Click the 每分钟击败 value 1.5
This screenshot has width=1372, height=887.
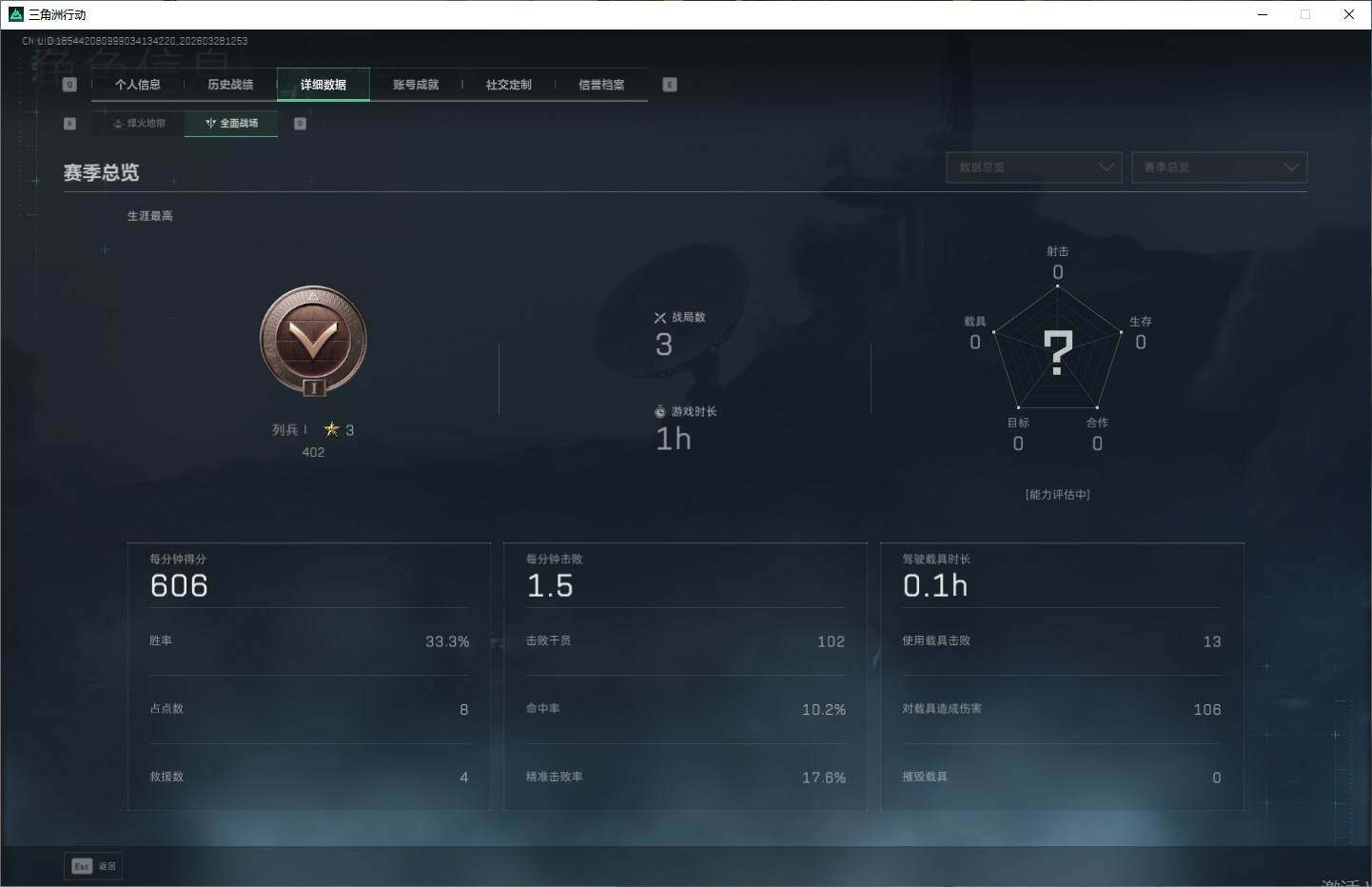tap(550, 586)
